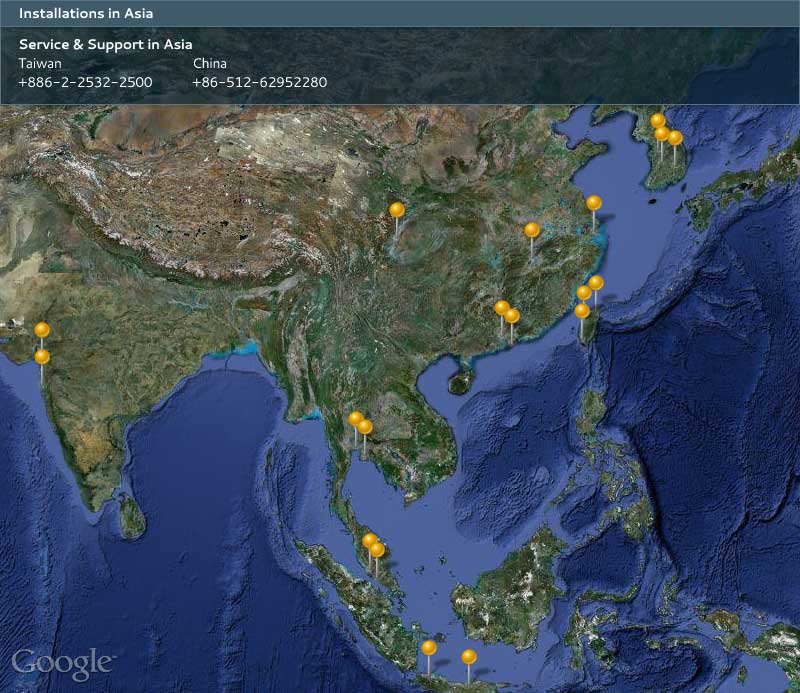Screen dimensions: 800x693
Task: Open the inland pin in east-central China
Action: point(532,230)
